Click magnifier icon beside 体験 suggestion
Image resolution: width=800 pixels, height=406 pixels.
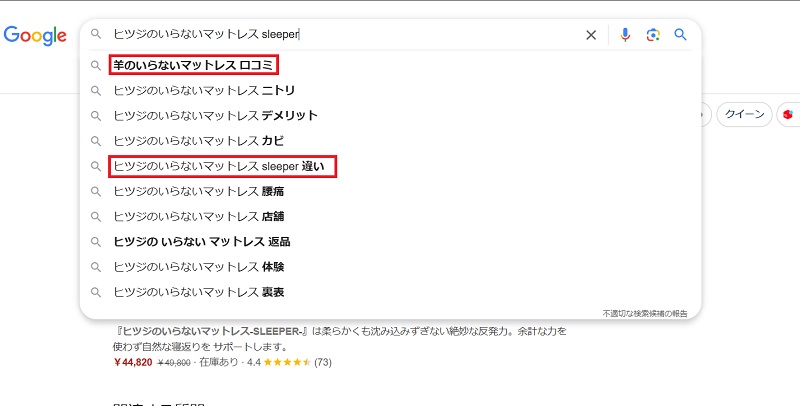click(96, 267)
